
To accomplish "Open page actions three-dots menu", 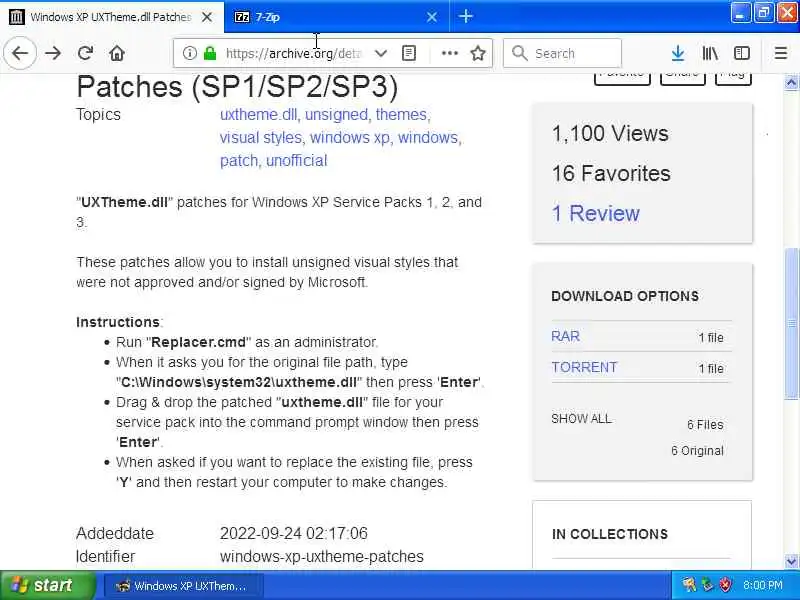I will (449, 53).
